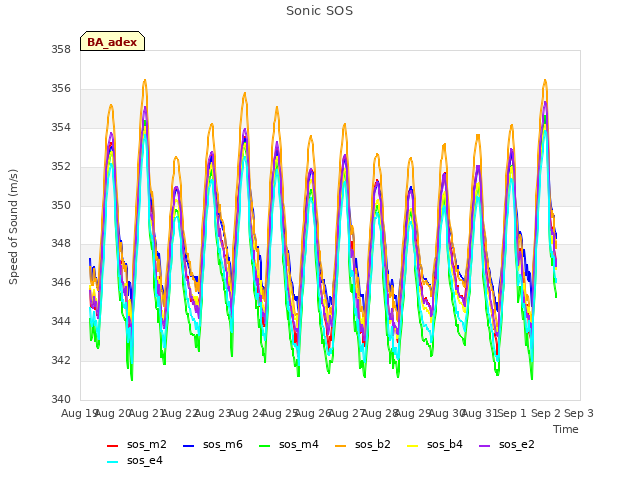Select the sos_e4 legend label

[144, 460]
